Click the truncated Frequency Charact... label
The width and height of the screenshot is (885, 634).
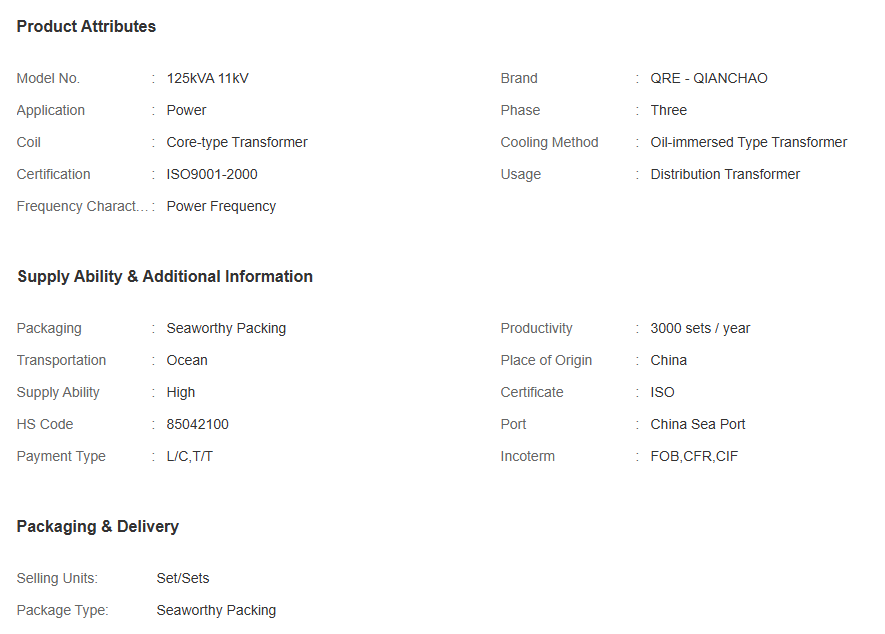[x=82, y=207]
